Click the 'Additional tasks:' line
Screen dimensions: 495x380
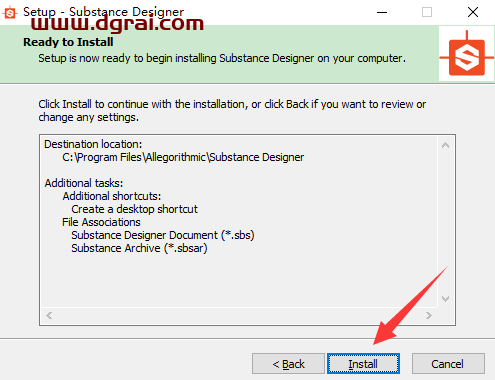(x=84, y=183)
